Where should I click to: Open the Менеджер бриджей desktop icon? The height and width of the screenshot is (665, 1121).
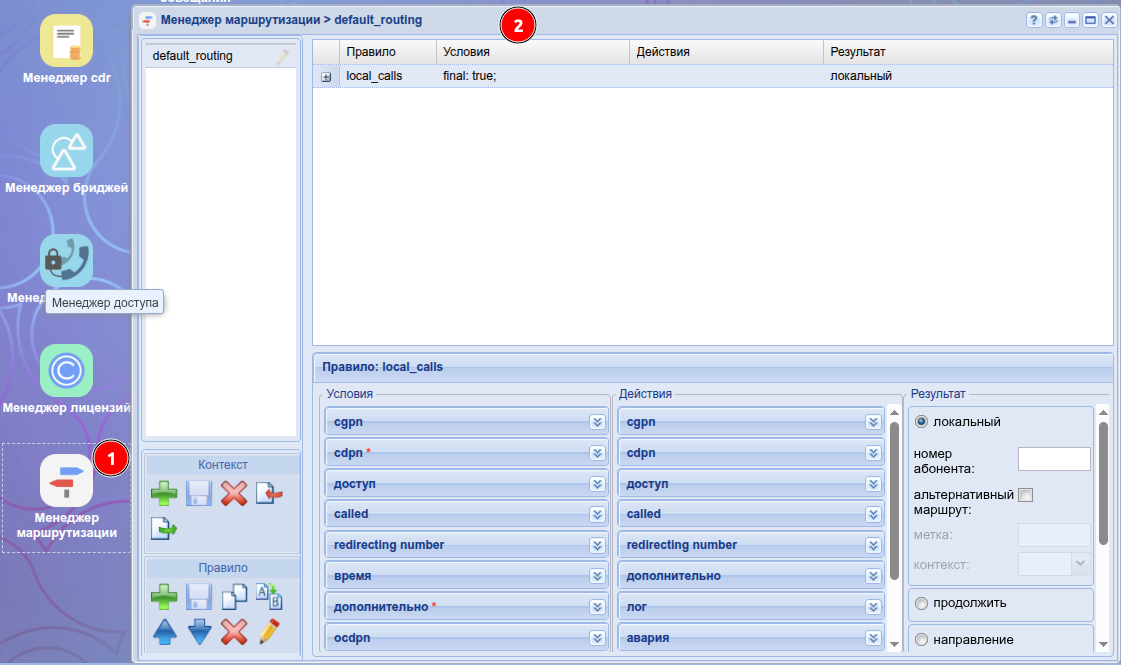point(66,151)
